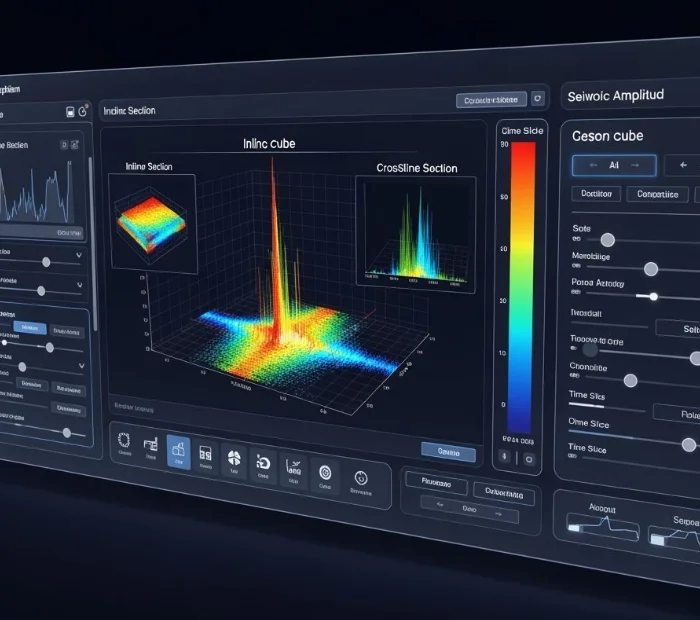This screenshot has height=620, width=700.
Task: Click the circular target icon in bottom toolbar
Action: (x=323, y=472)
